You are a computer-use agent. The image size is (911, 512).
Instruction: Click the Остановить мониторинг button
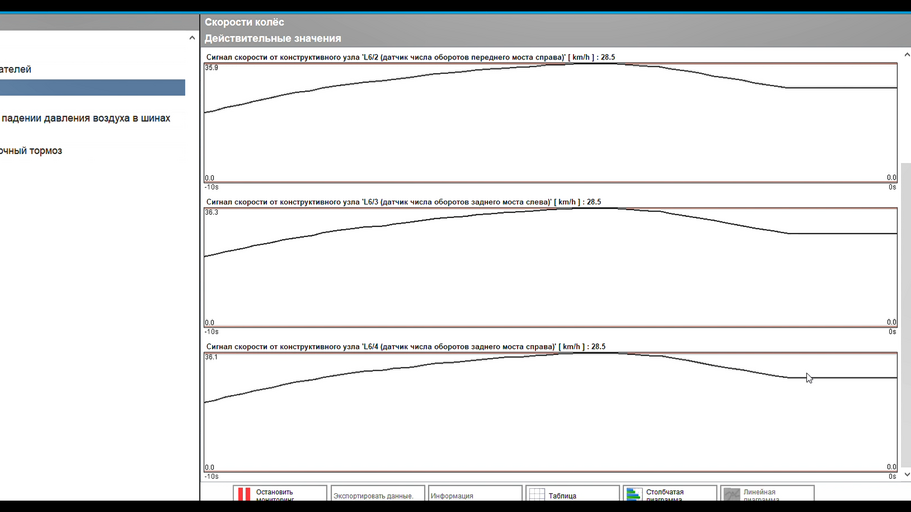pyautogui.click(x=280, y=494)
